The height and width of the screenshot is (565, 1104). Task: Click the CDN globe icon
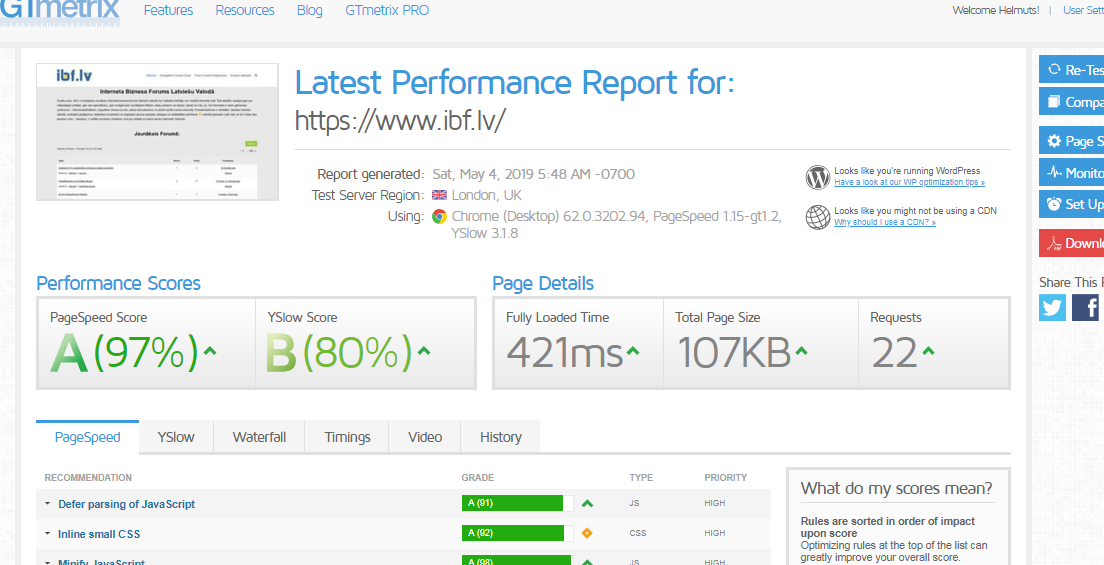click(818, 217)
